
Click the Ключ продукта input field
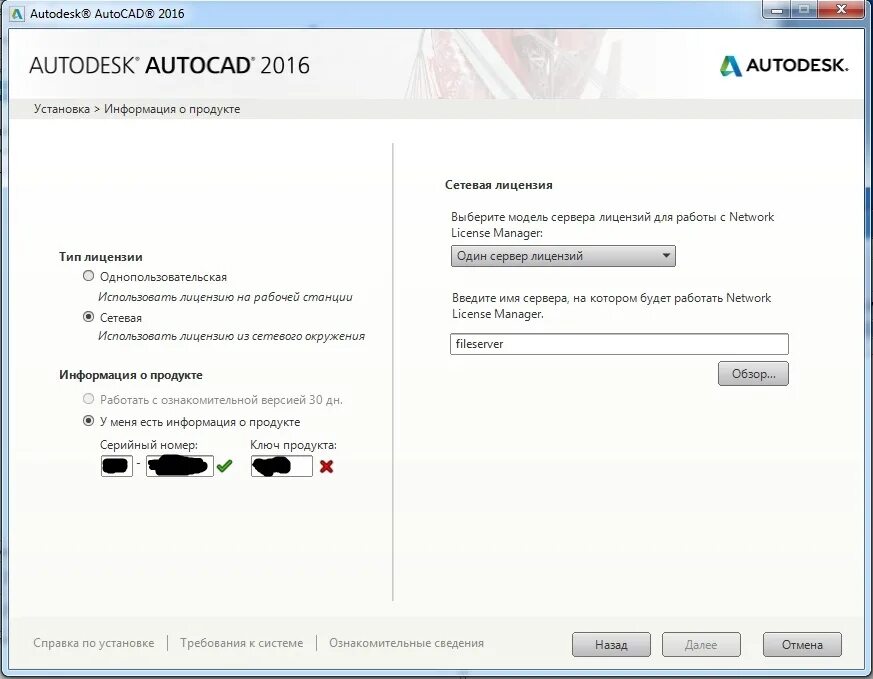(282, 466)
